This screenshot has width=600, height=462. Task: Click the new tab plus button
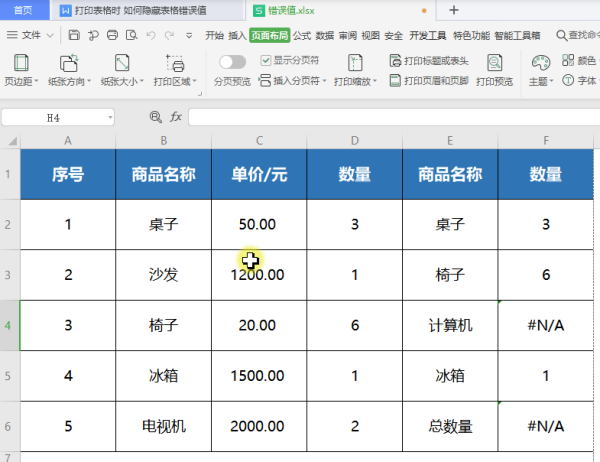click(454, 10)
